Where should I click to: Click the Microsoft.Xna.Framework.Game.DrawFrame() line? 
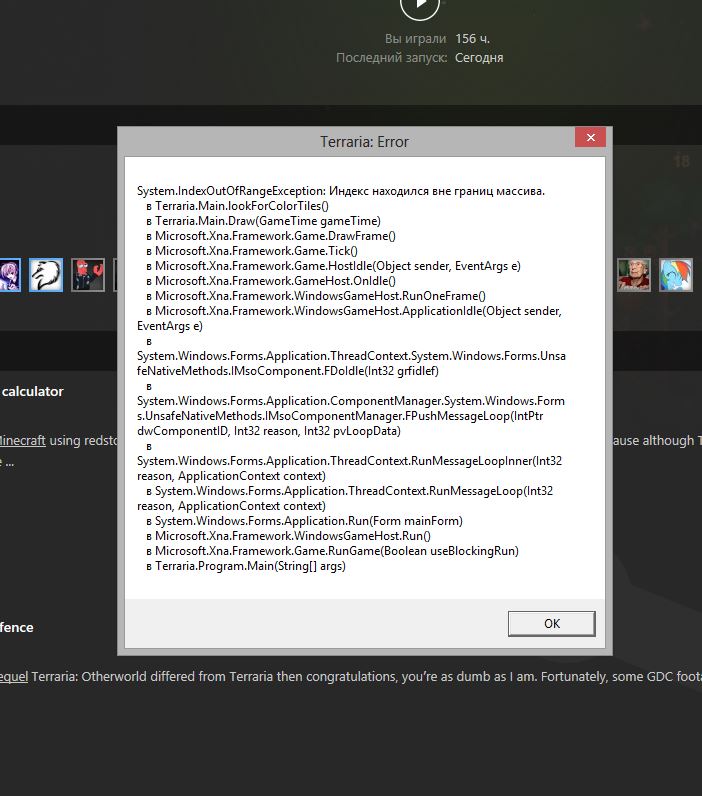tap(271, 236)
